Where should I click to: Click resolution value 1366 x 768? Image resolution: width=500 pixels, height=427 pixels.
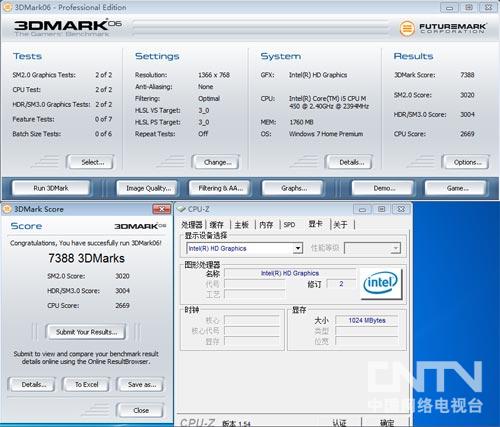click(214, 75)
